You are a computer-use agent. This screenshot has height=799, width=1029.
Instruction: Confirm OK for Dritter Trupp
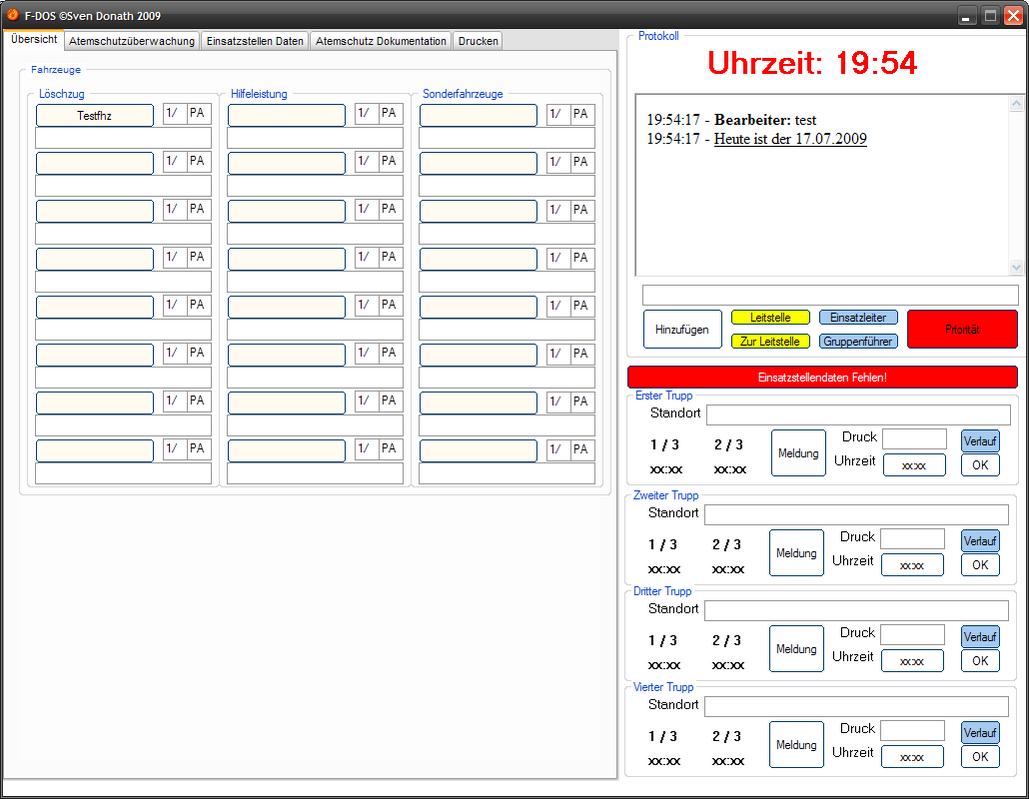(979, 661)
